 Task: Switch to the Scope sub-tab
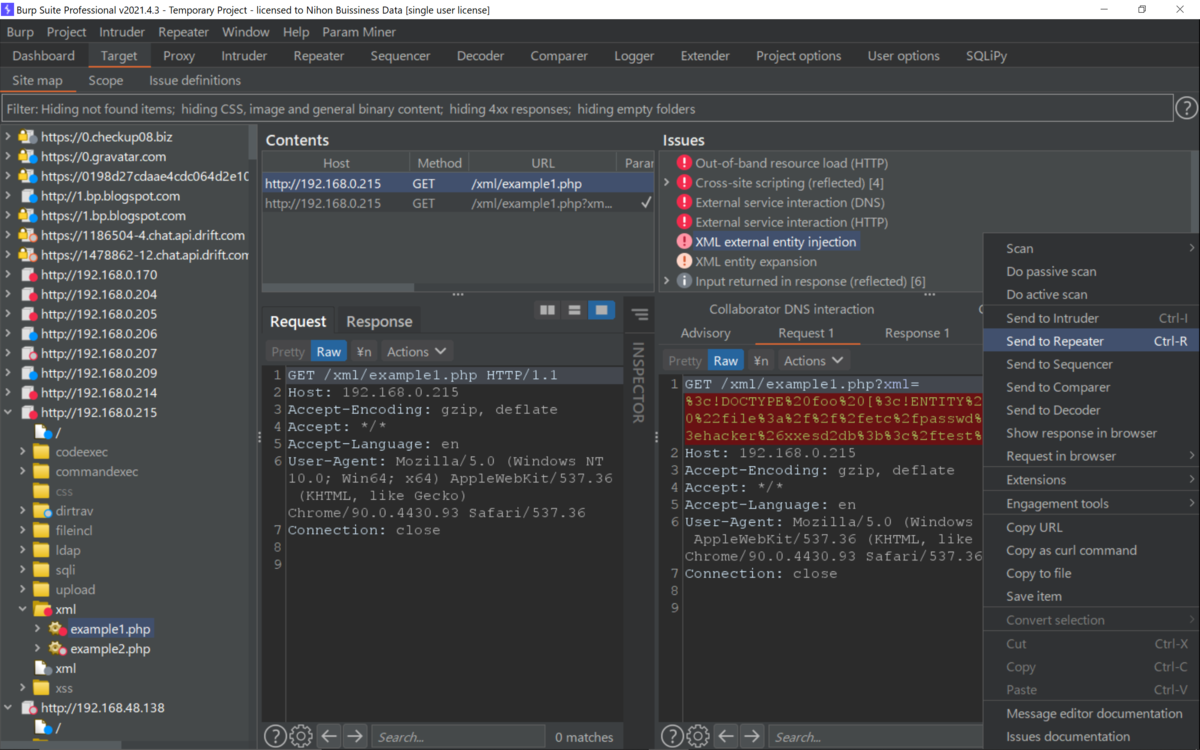pos(106,80)
